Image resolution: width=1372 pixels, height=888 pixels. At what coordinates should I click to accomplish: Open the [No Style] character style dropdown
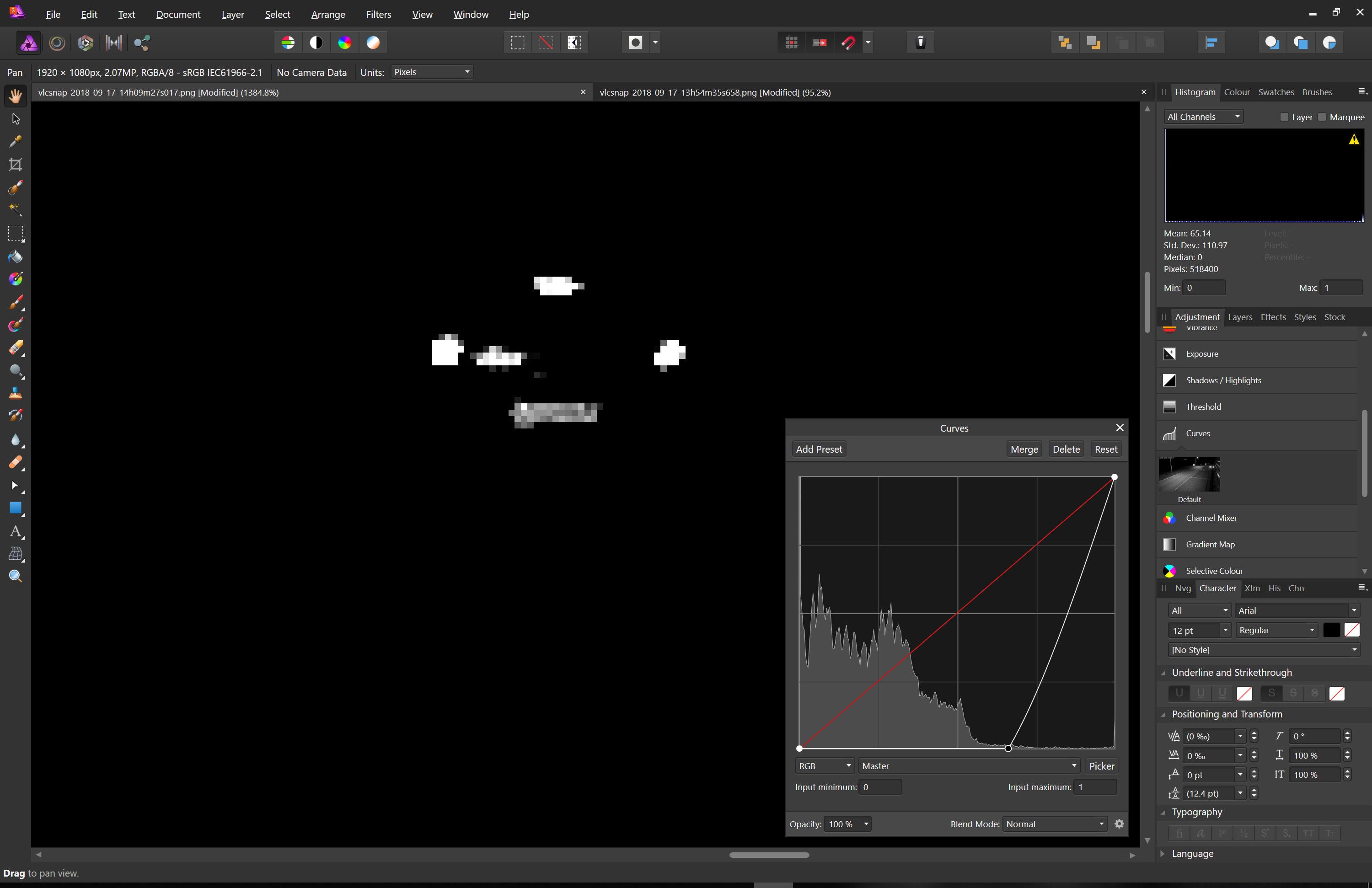pyautogui.click(x=1264, y=650)
